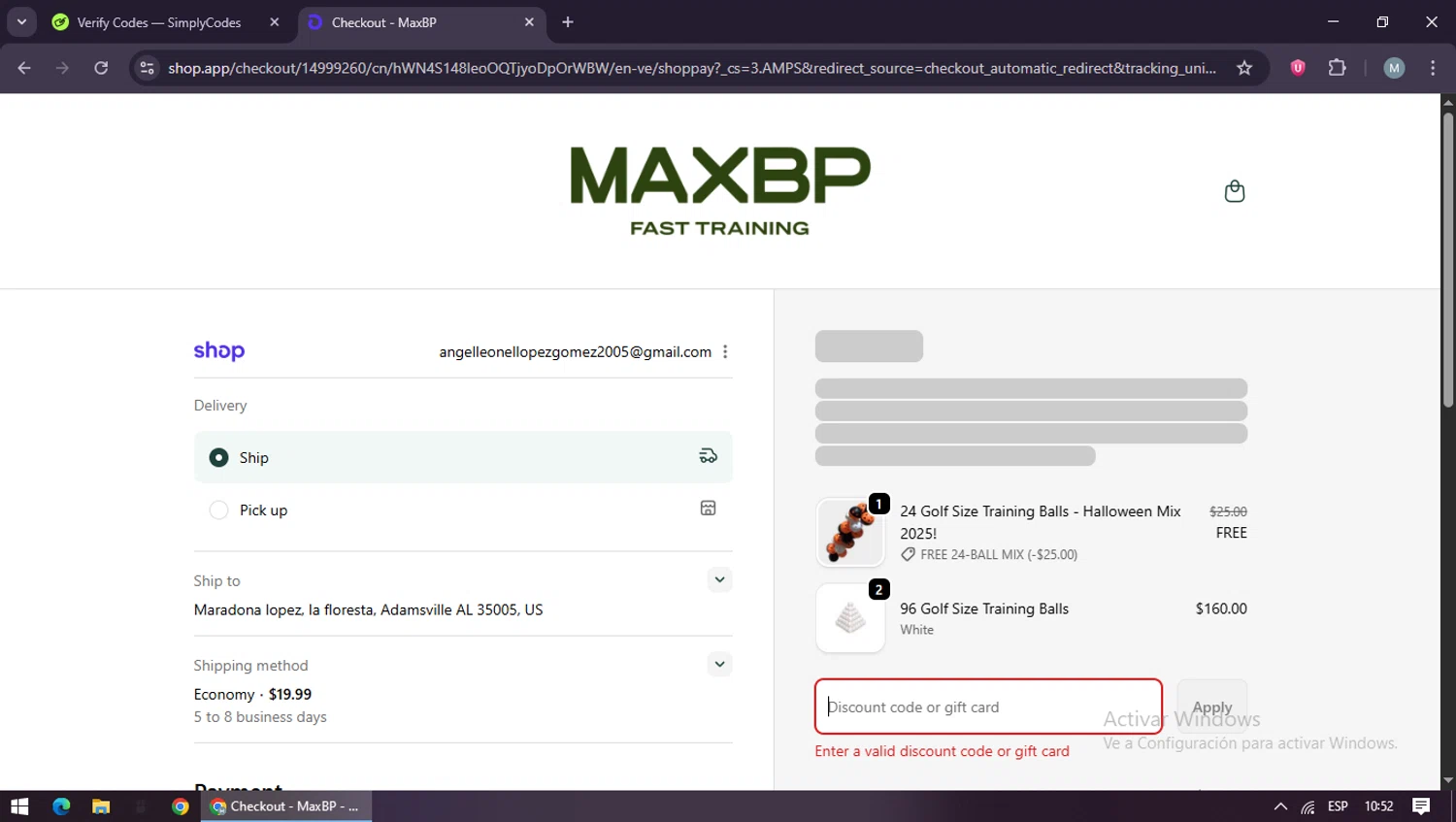Open the Chrome profile avatar M
1456x822 pixels.
click(1394, 68)
